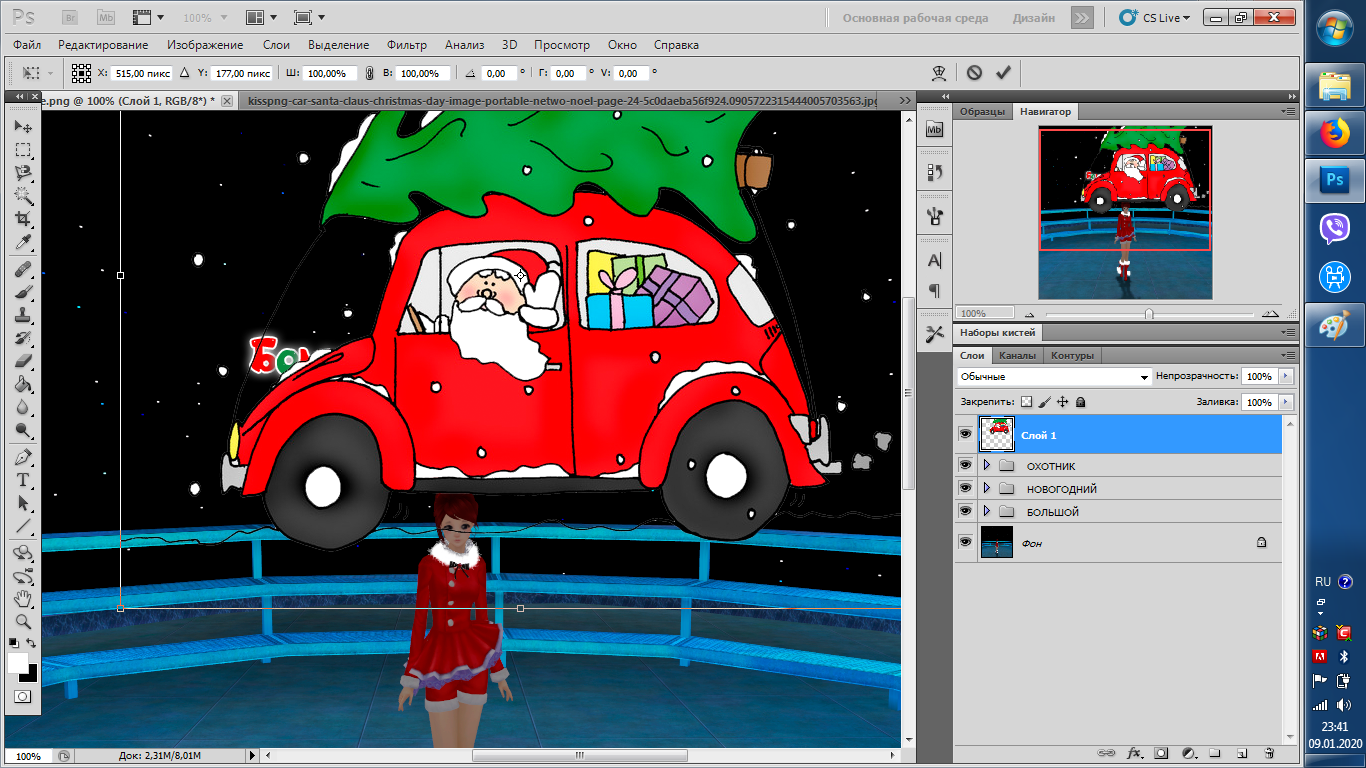The image size is (1366, 768).
Task: Choose the Основная рабочая среда workspace
Action: click(x=915, y=18)
